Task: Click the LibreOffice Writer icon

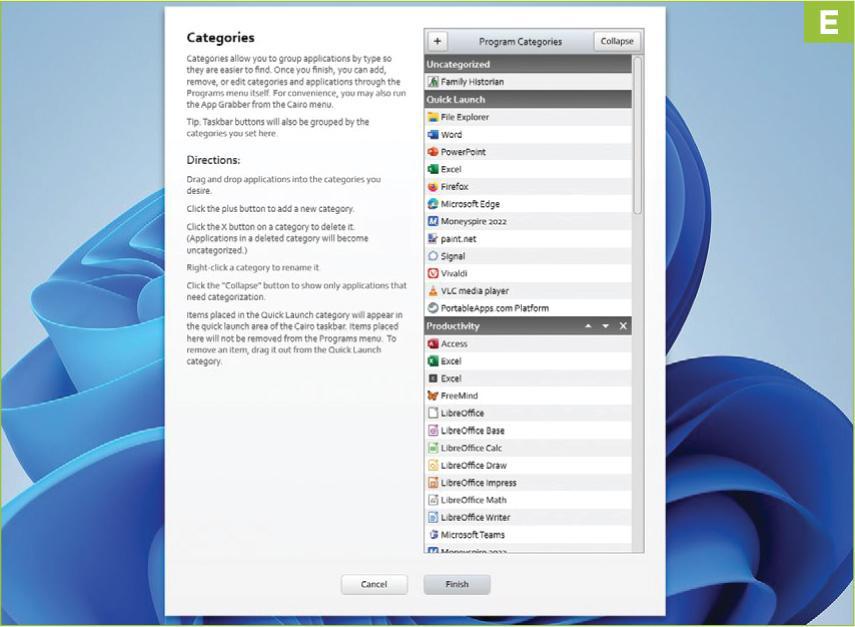Action: coord(433,517)
